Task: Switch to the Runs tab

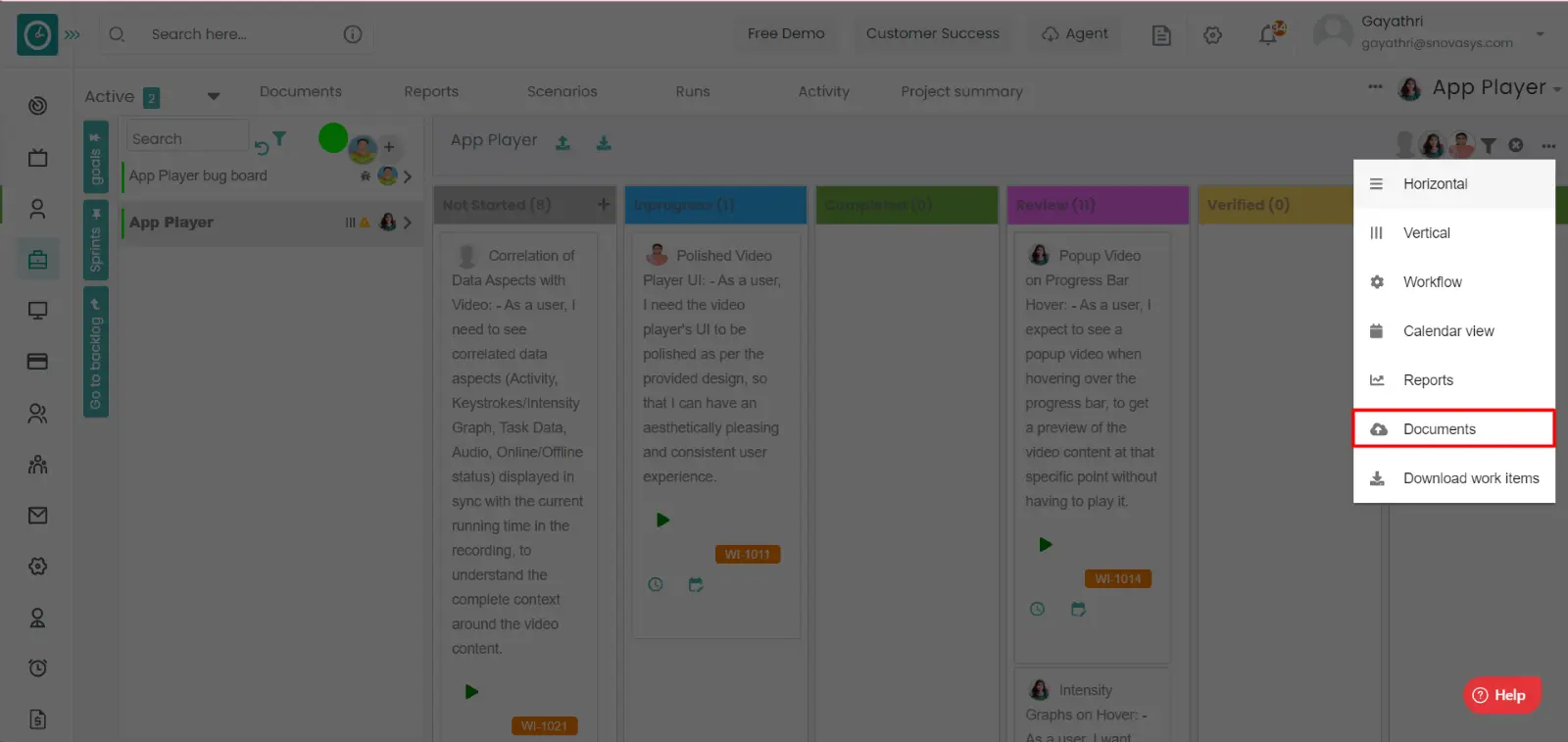Action: (693, 91)
